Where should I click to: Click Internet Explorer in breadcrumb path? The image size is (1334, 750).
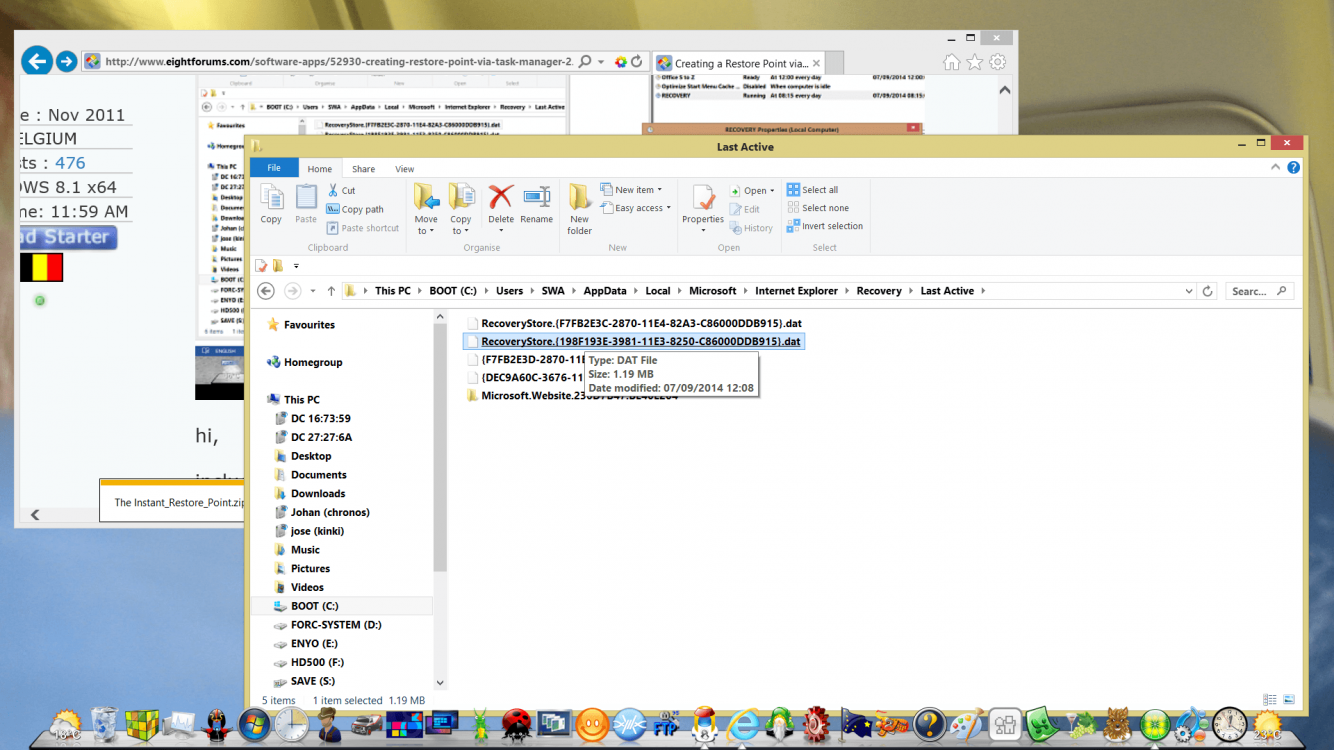tap(796, 291)
